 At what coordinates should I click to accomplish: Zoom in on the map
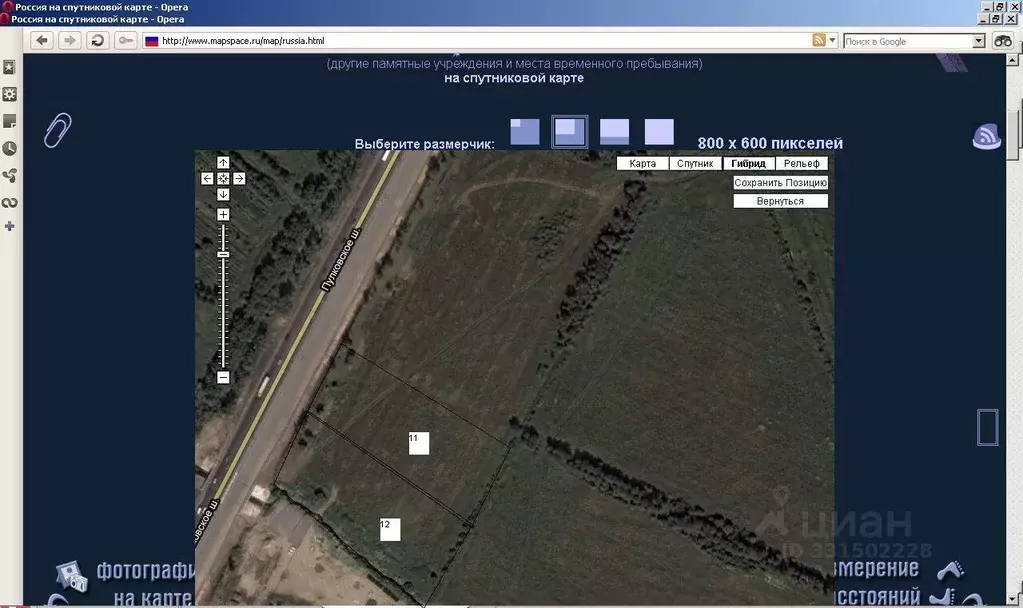point(223,215)
